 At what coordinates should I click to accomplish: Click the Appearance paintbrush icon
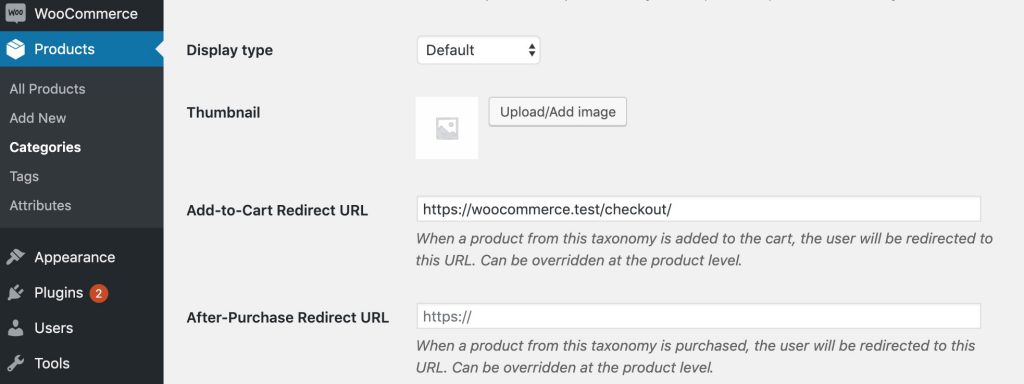click(15, 257)
